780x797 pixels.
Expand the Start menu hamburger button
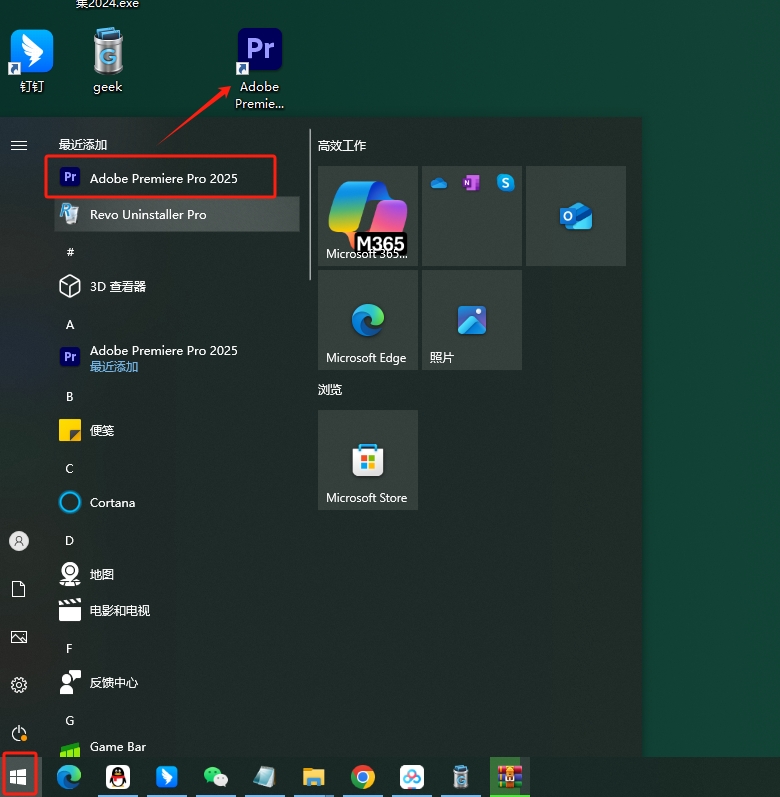19,145
